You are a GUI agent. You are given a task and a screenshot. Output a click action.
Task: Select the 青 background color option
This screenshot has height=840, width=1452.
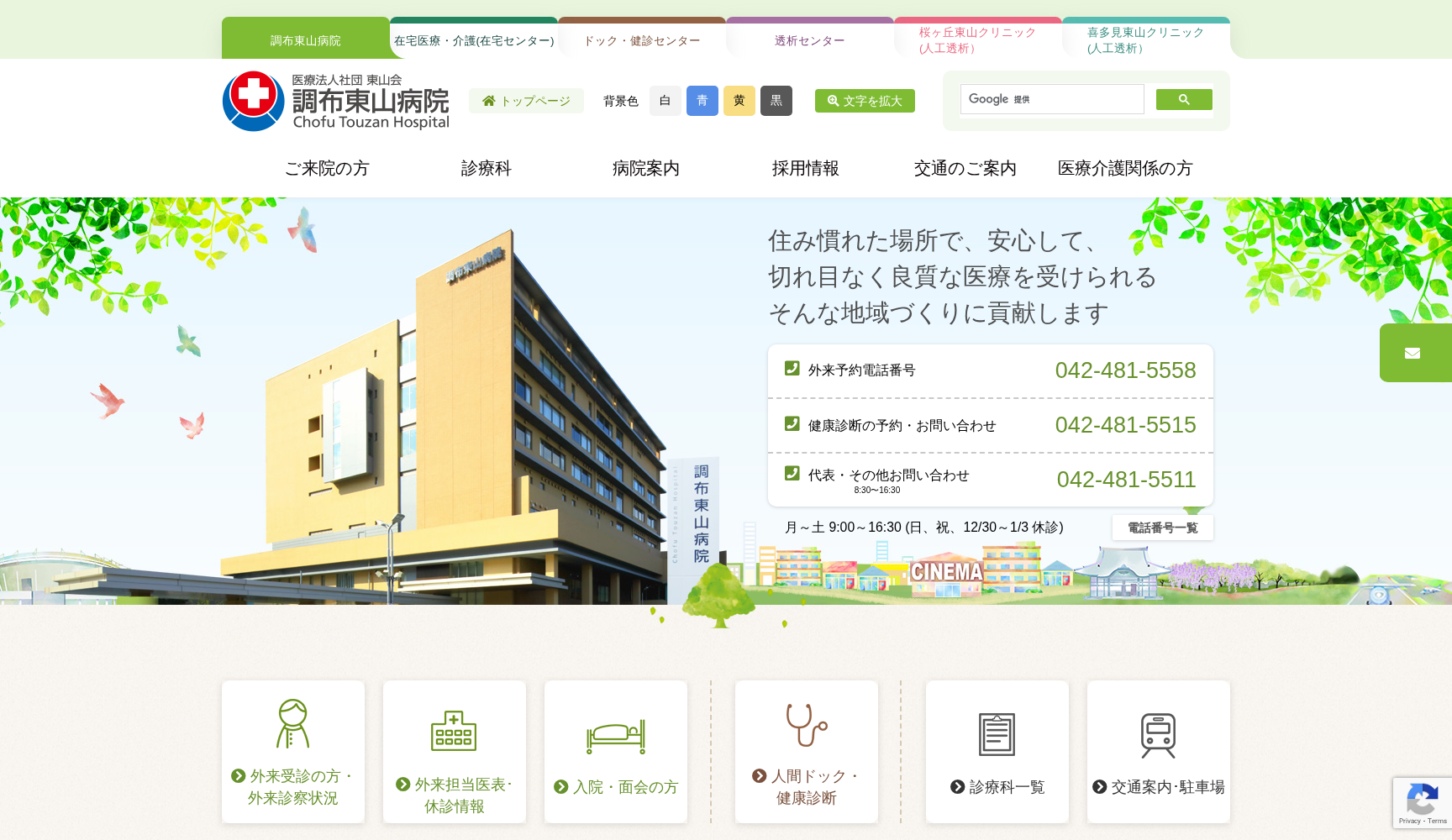702,101
